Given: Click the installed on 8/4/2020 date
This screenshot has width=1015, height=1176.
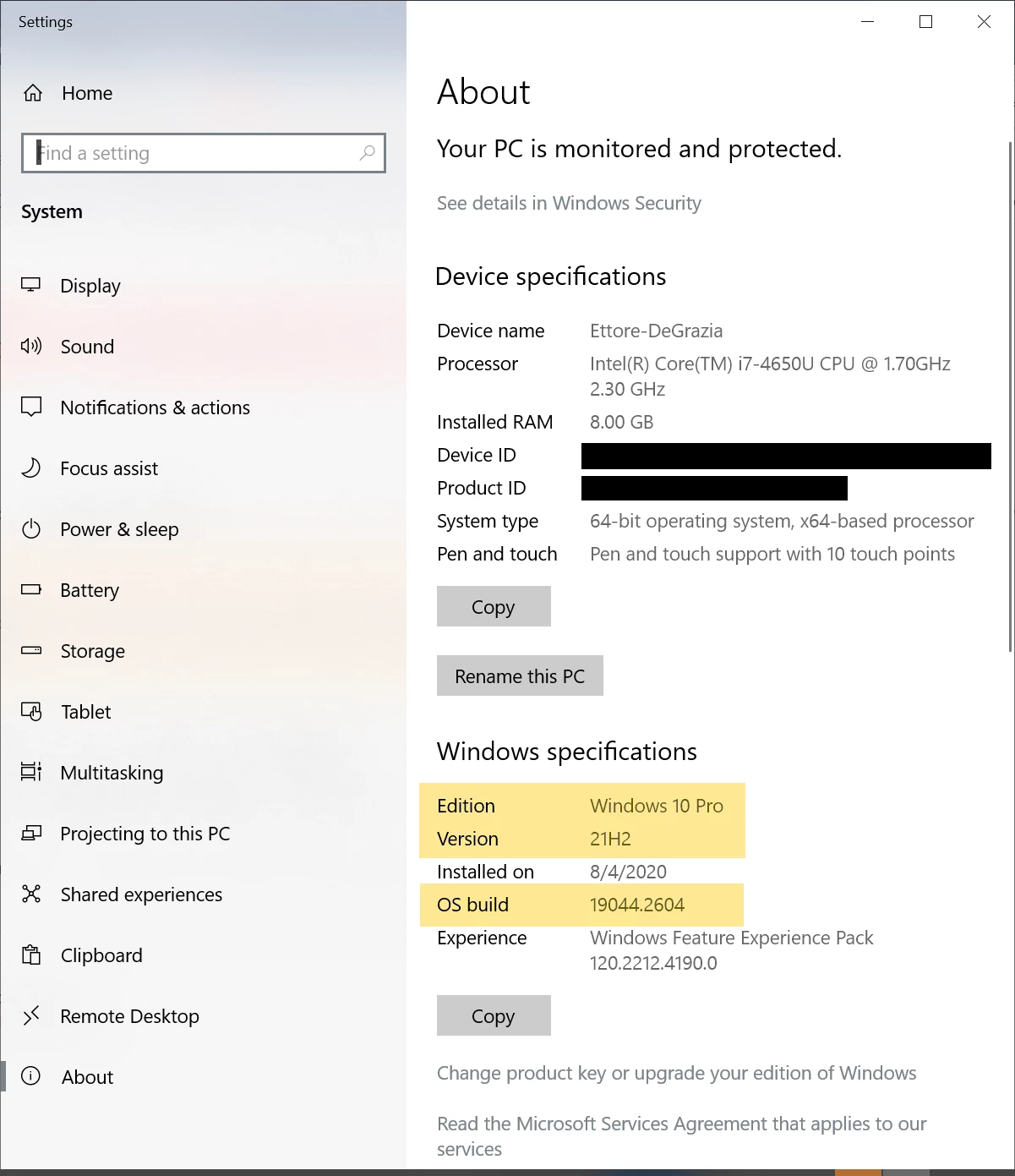Looking at the screenshot, I should coord(628,872).
